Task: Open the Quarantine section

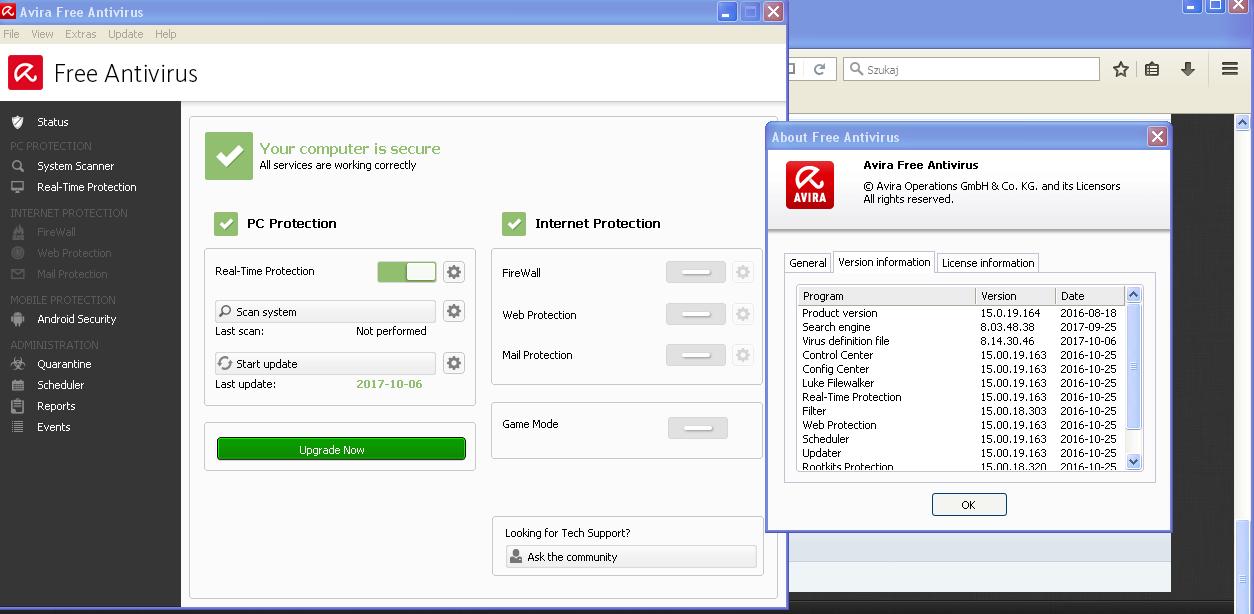Action: pyautogui.click(x=64, y=364)
